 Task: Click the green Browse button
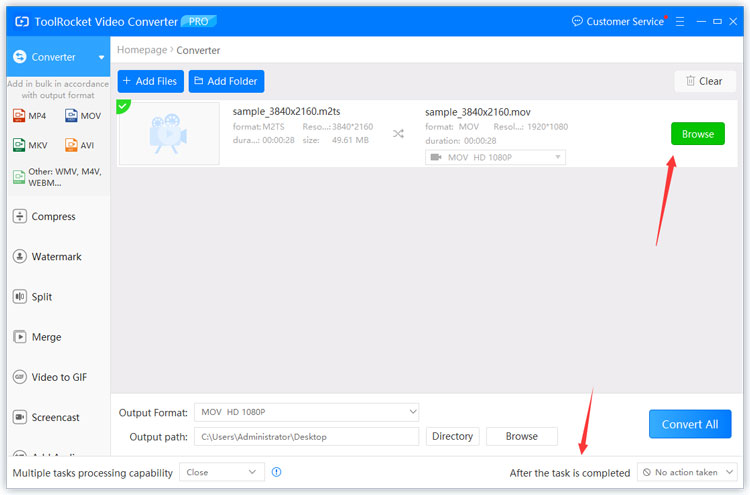[x=697, y=134]
